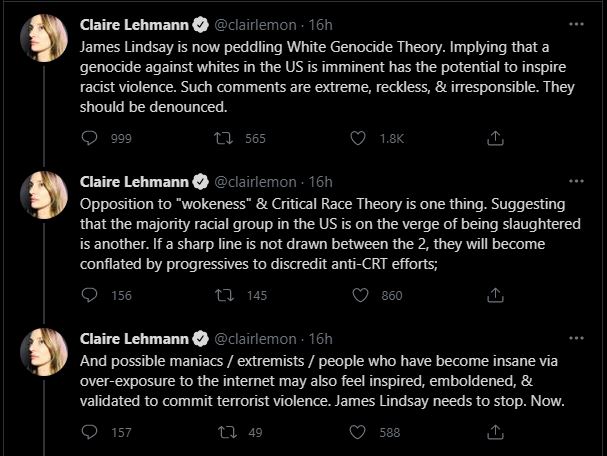This screenshot has height=456, width=607.
Task: Open more options on the third tweet
Action: pyautogui.click(x=576, y=337)
